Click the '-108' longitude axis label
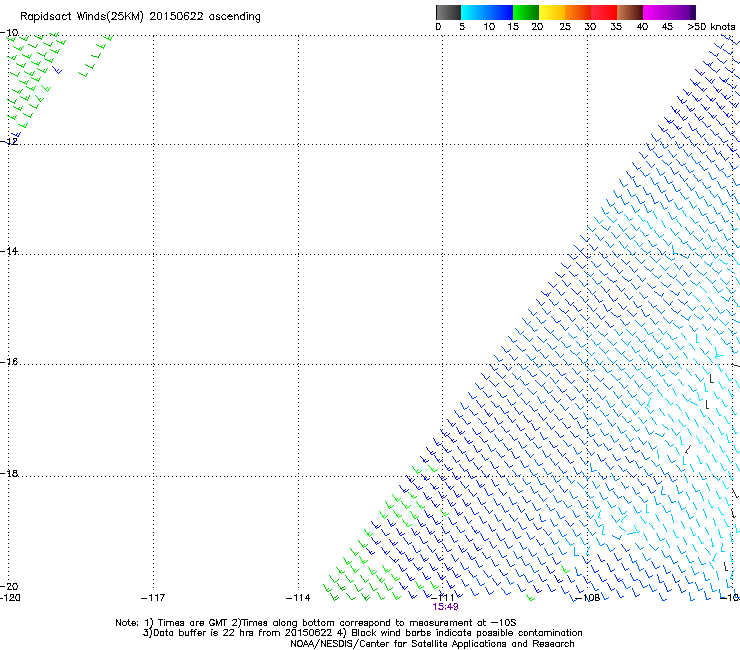 (588, 598)
